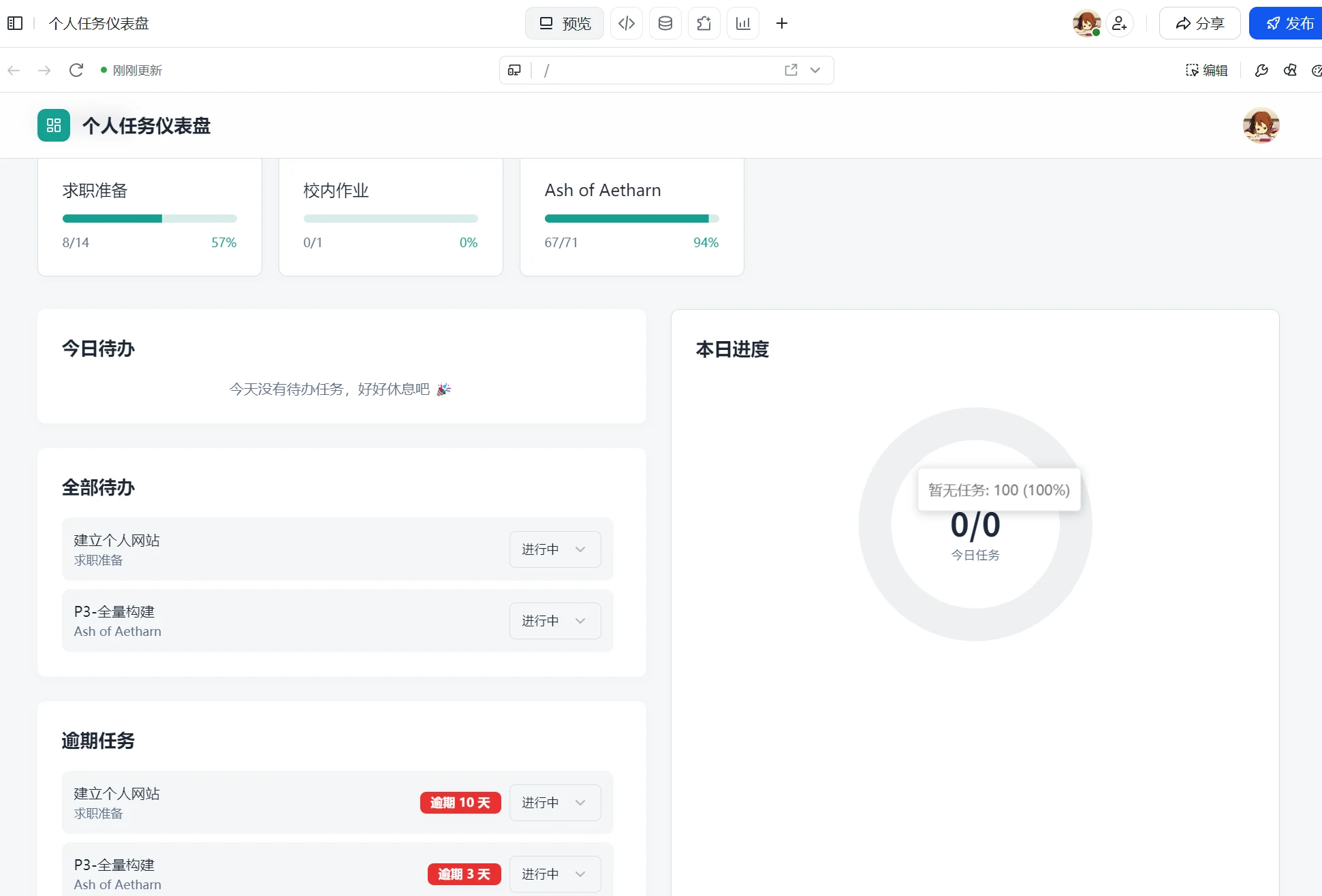Click the 求职准备 progress bar
This screenshot has height=896, width=1322.
coord(150,219)
